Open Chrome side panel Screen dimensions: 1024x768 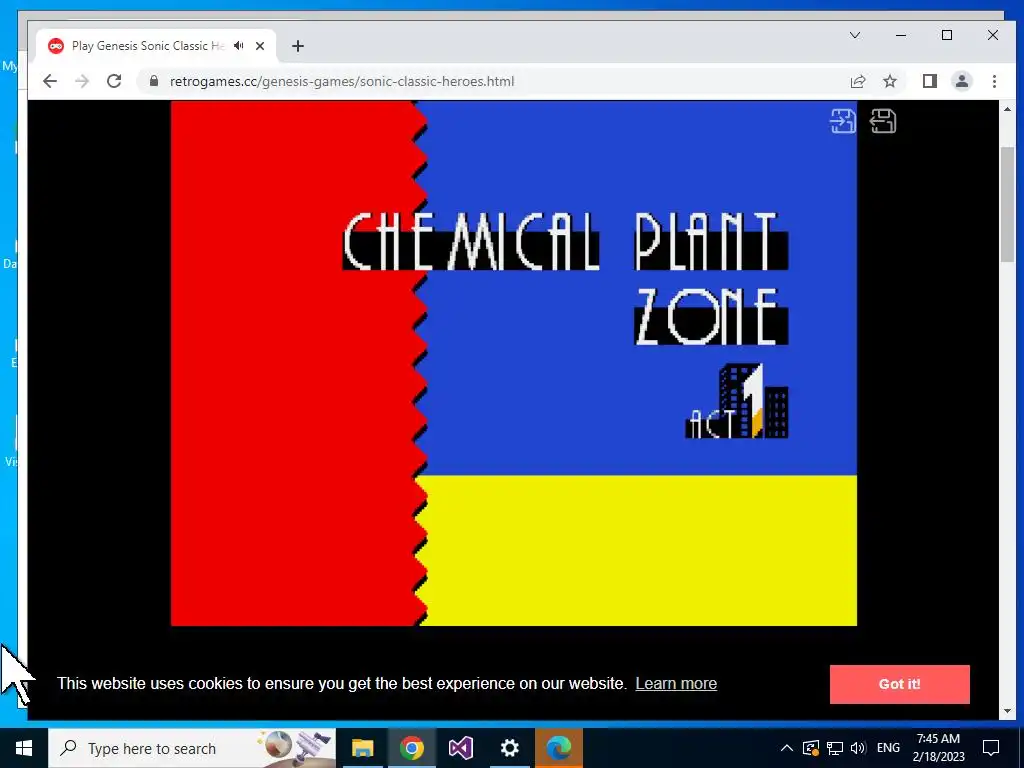pyautogui.click(x=929, y=81)
